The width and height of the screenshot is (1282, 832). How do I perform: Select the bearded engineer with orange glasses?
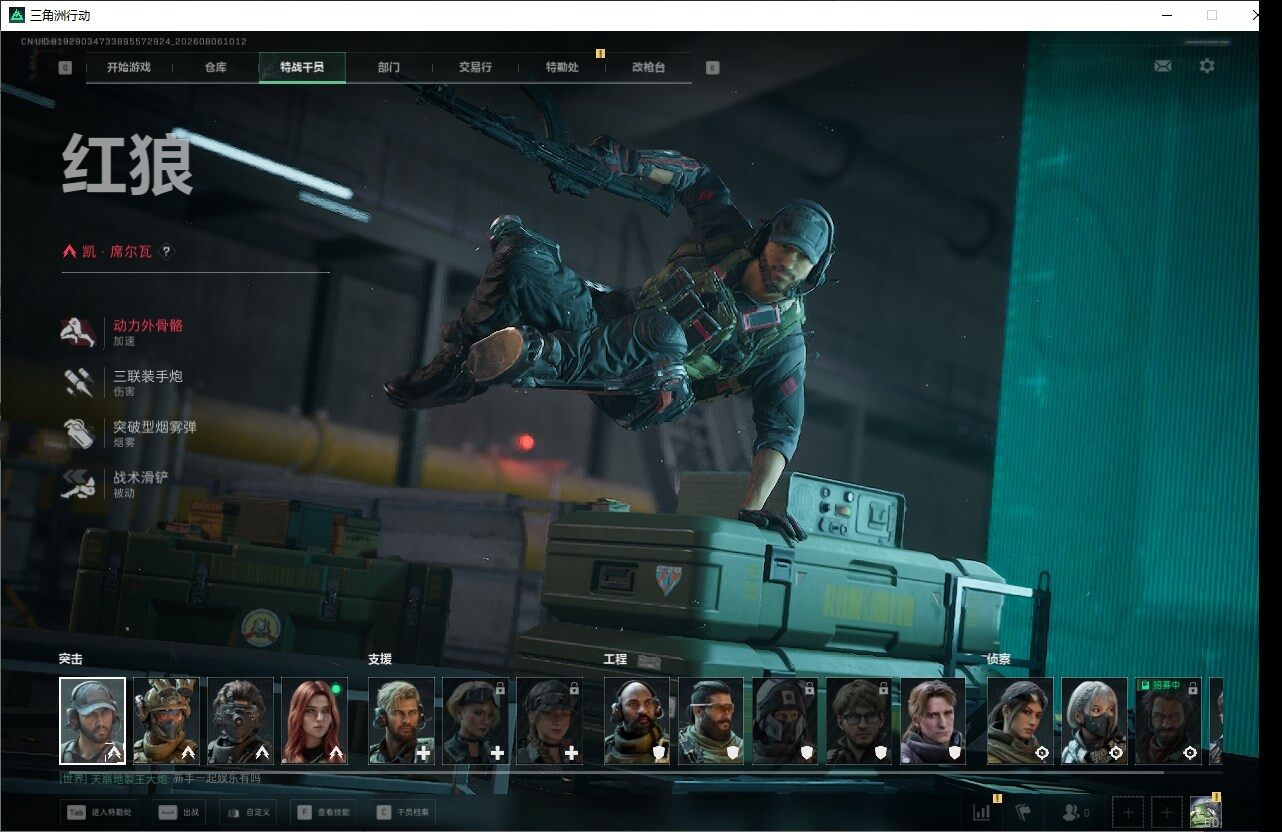click(x=711, y=721)
